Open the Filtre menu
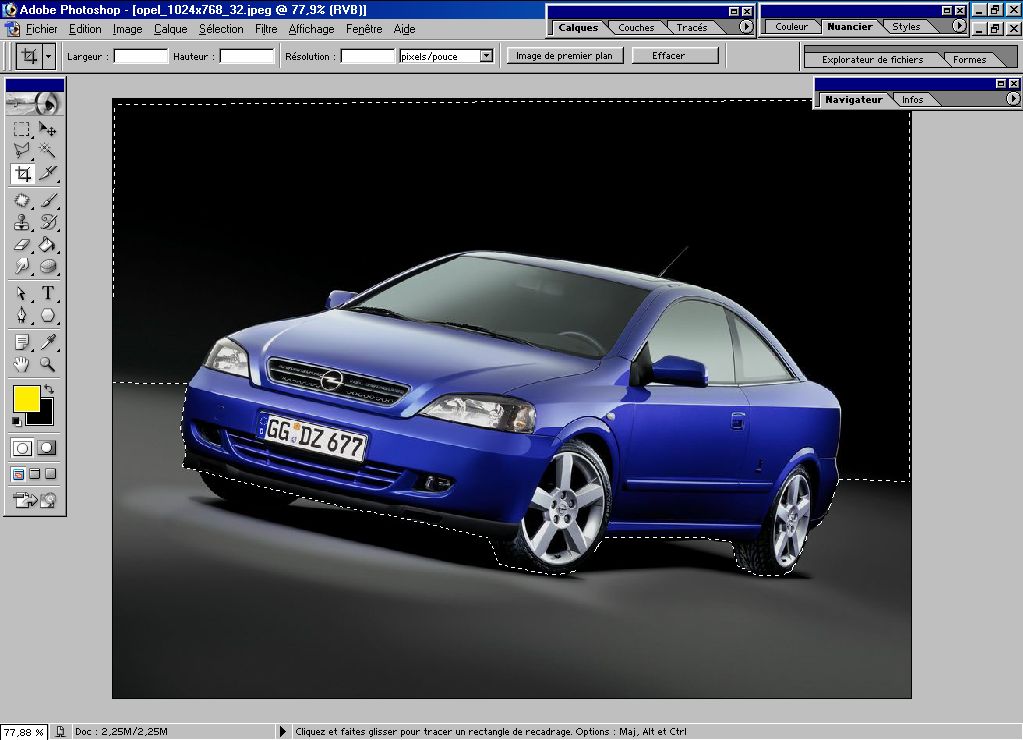Image resolution: width=1023 pixels, height=740 pixels. [x=266, y=29]
